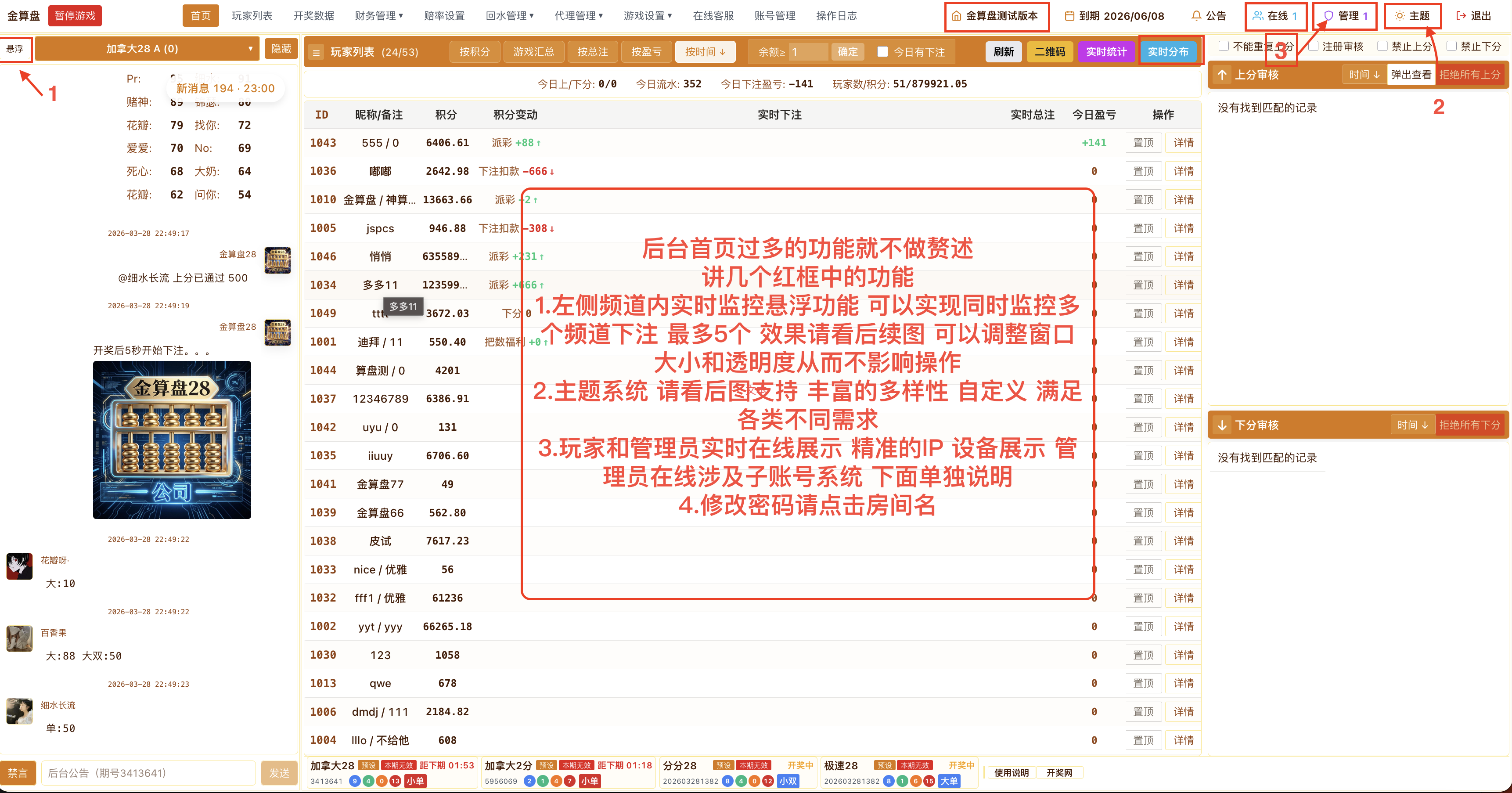Click 悬浮 floating monitor button
The height and width of the screenshot is (793, 1512).
pyautogui.click(x=15, y=49)
